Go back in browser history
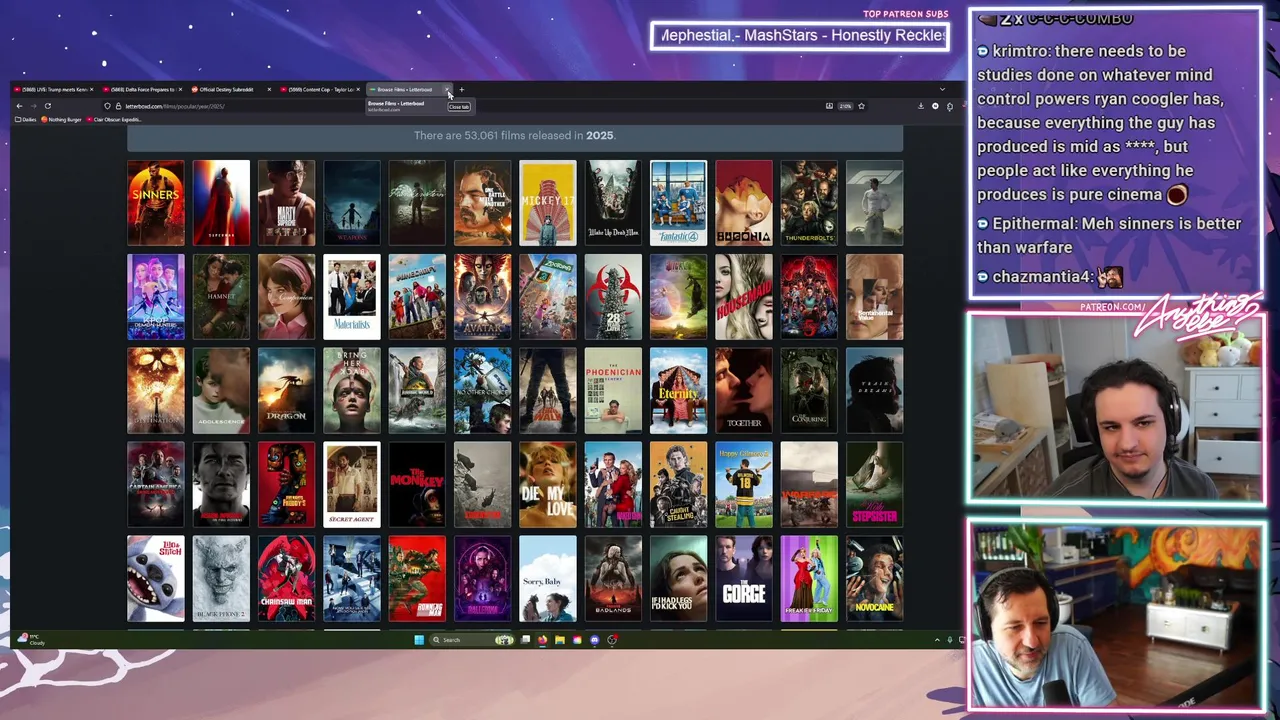1280x720 pixels. (19, 106)
